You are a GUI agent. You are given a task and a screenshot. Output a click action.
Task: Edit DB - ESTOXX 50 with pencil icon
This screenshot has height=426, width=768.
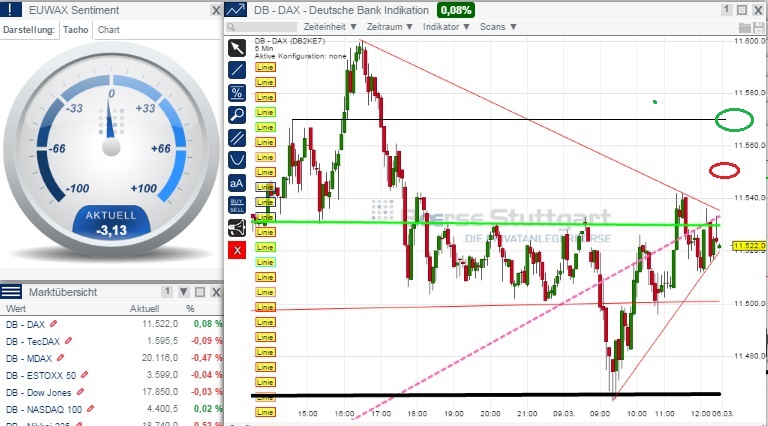[x=84, y=375]
